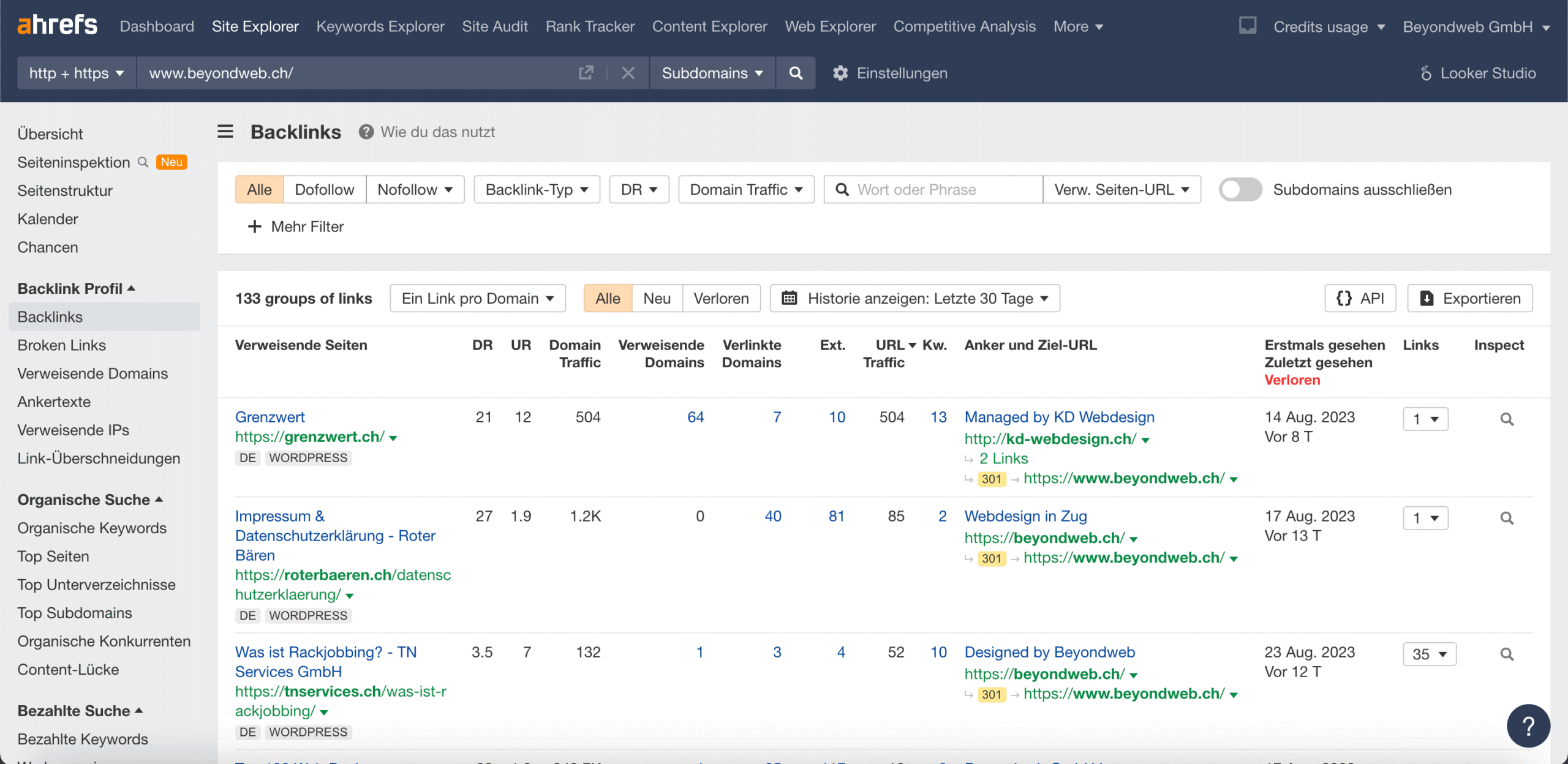Open Ein Link pro Domain dropdown
Viewport: 1568px width, 764px height.
[478, 298]
